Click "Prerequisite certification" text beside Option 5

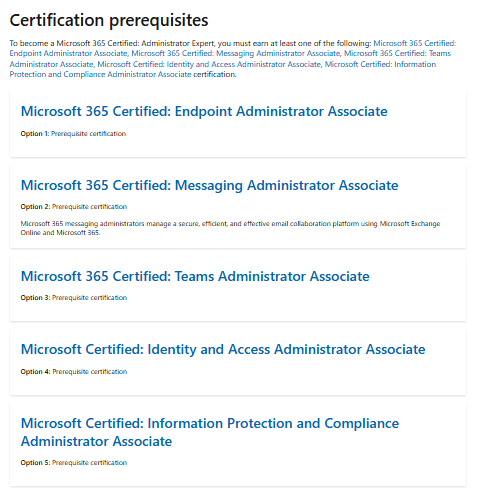[90, 463]
